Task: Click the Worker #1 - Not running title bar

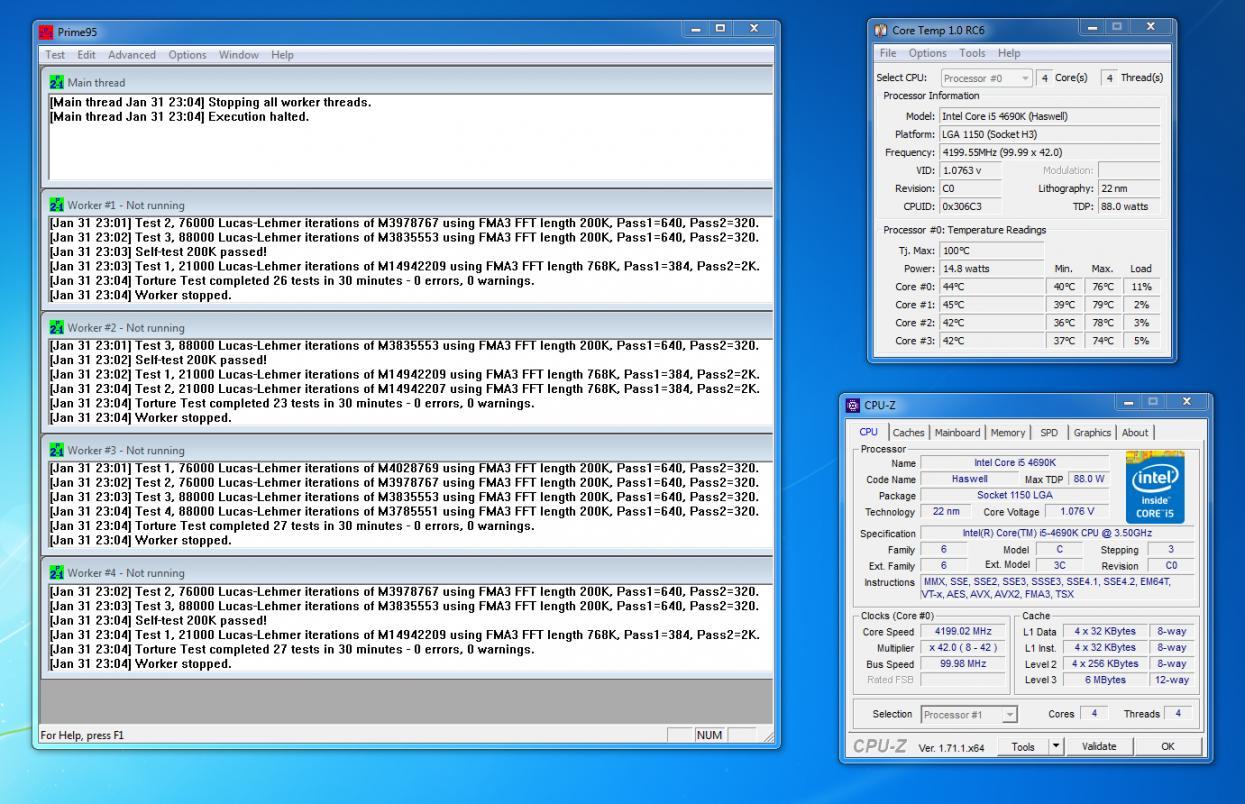Action: [x=407, y=204]
